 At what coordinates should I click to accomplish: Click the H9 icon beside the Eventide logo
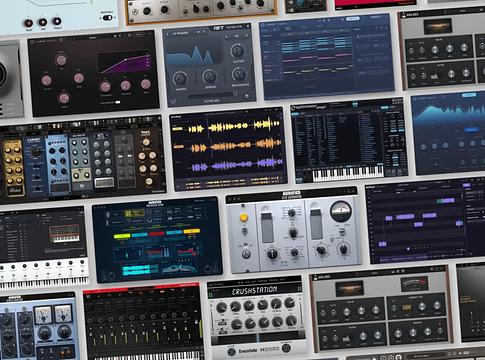269,350
